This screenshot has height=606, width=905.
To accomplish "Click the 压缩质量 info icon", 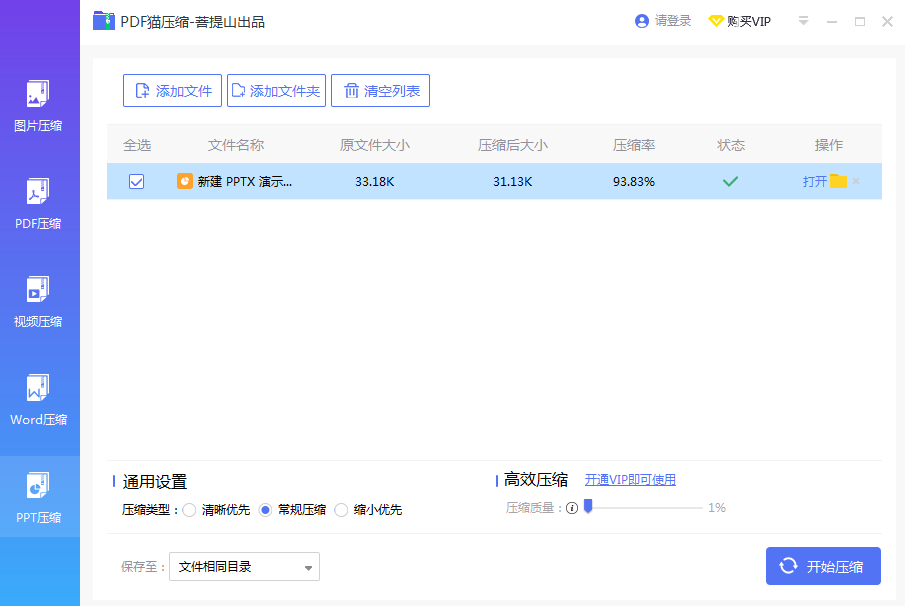I will [572, 508].
